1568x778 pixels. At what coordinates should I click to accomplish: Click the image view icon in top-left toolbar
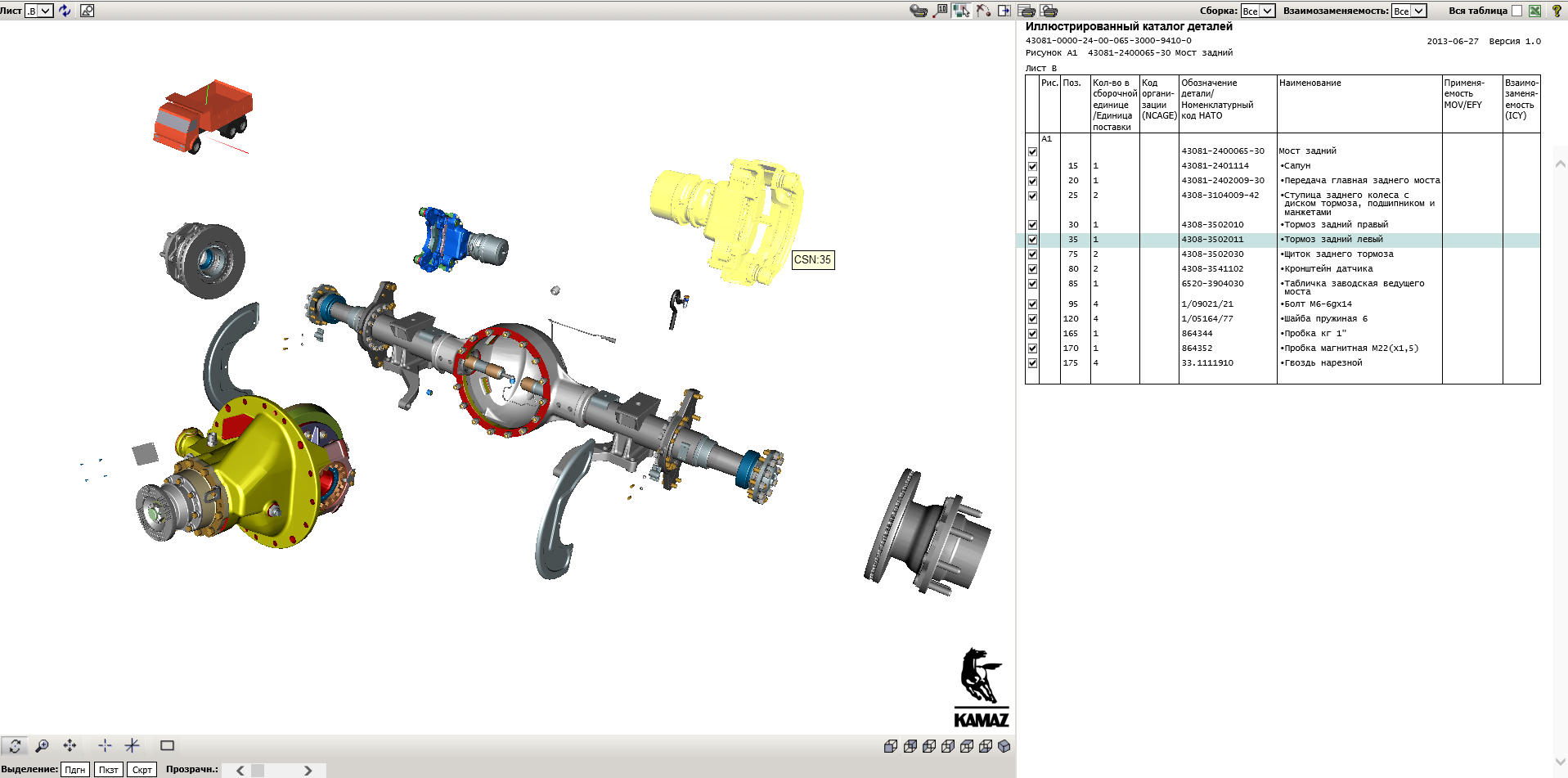(x=87, y=11)
